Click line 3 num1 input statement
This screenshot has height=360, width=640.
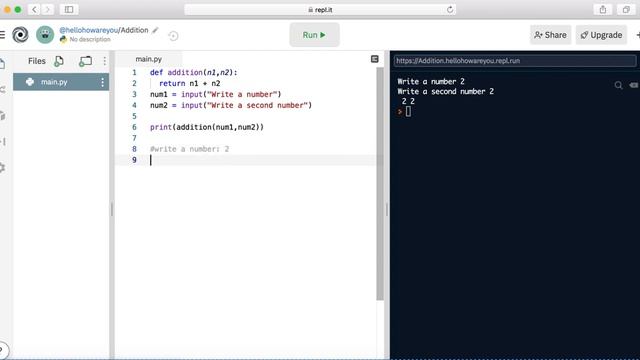click(216, 95)
